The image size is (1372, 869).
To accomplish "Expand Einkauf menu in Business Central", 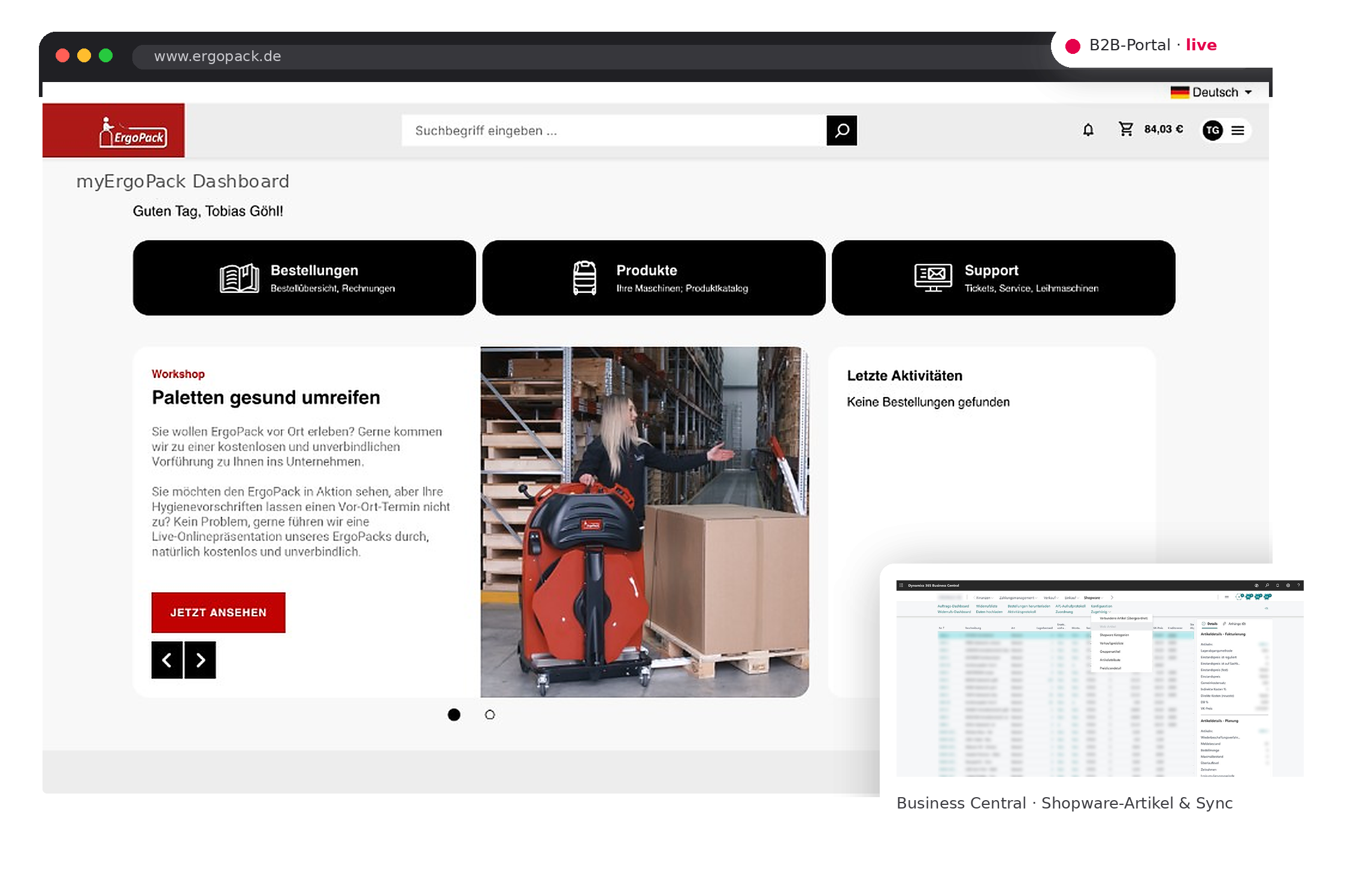I will click(1071, 598).
